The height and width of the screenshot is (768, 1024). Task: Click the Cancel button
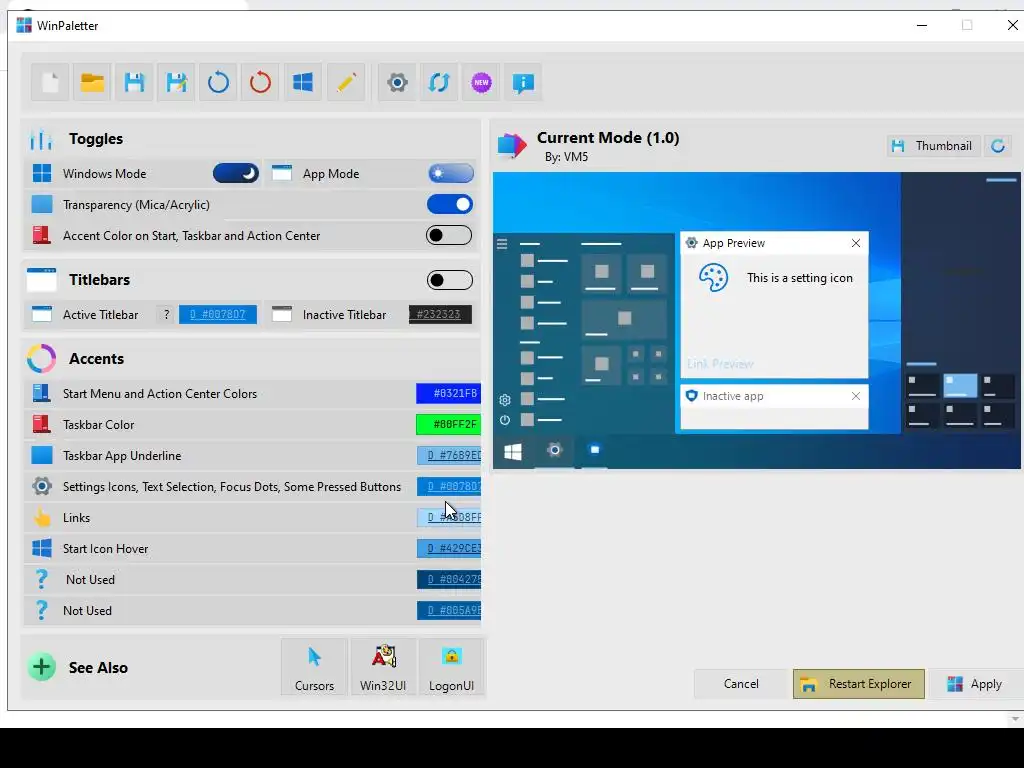pyautogui.click(x=741, y=684)
